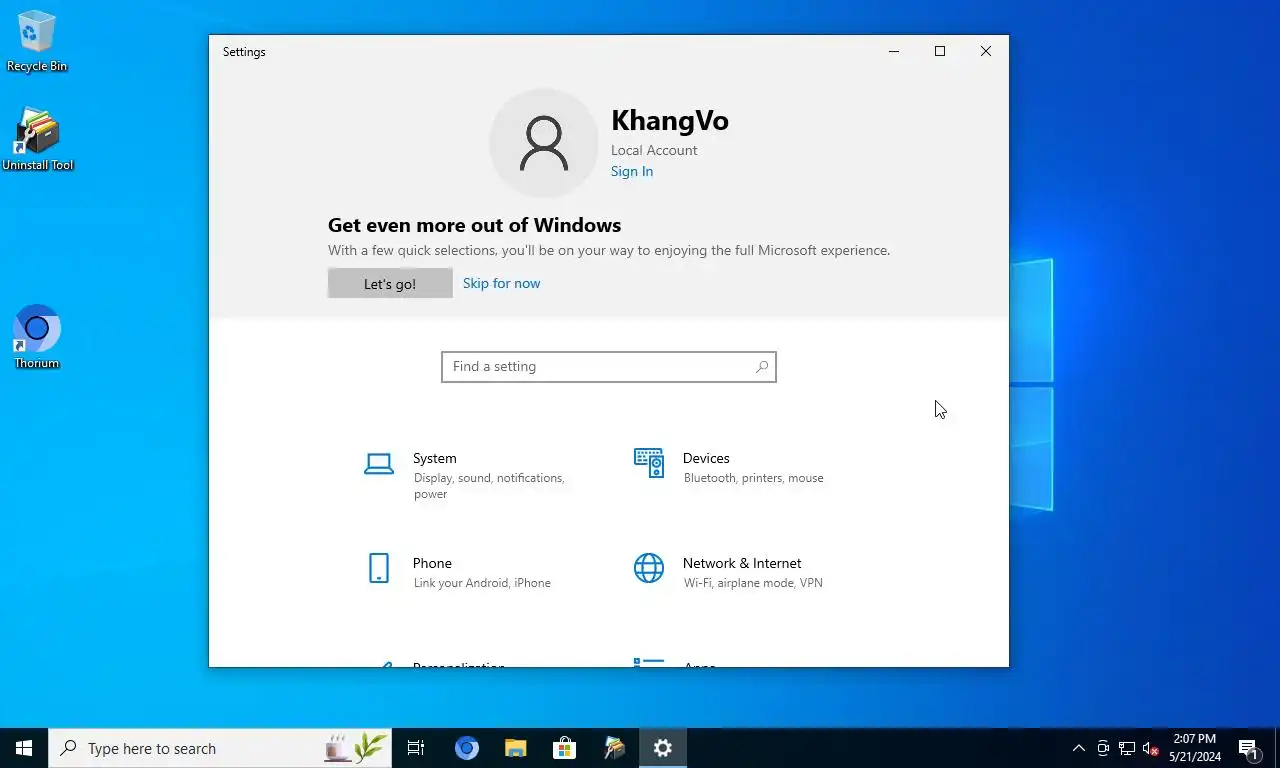Close the Settings window
The image size is (1280, 768).
(x=986, y=51)
